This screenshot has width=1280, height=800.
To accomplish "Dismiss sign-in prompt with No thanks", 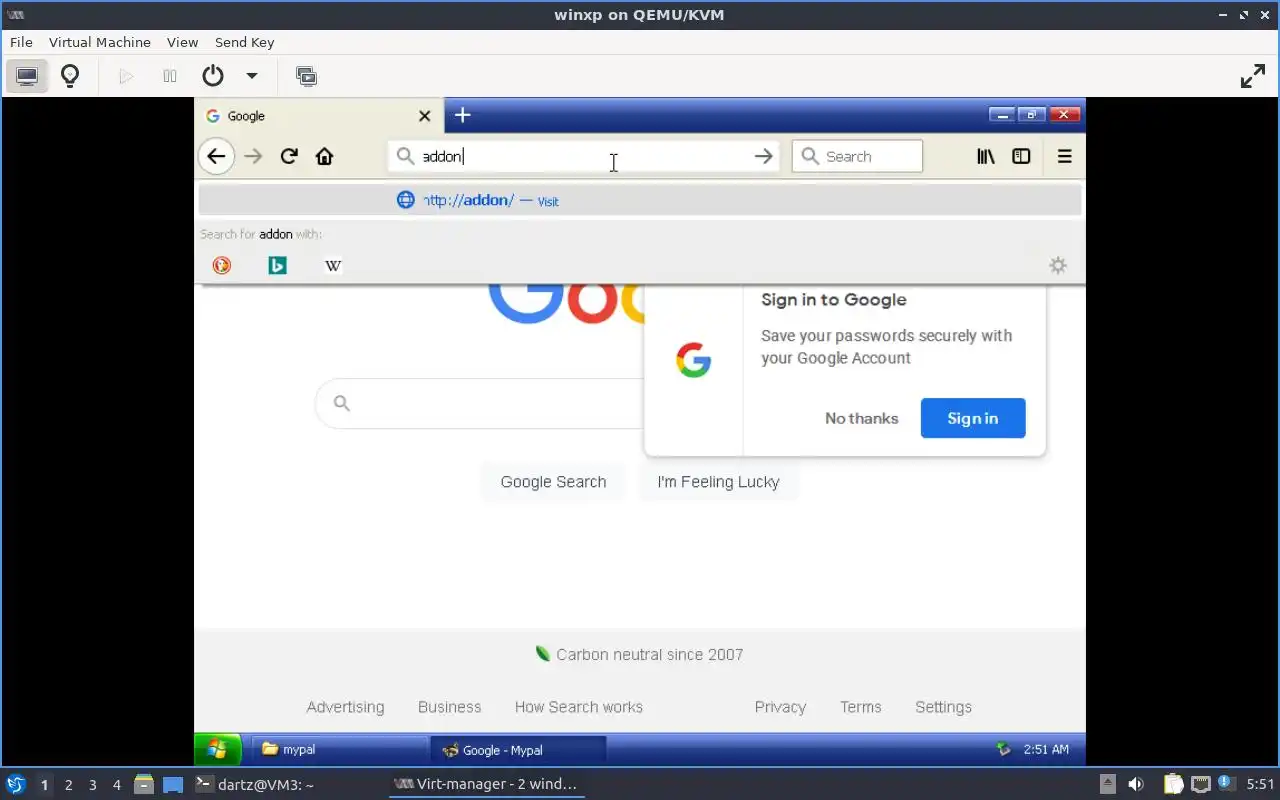I will tap(862, 418).
